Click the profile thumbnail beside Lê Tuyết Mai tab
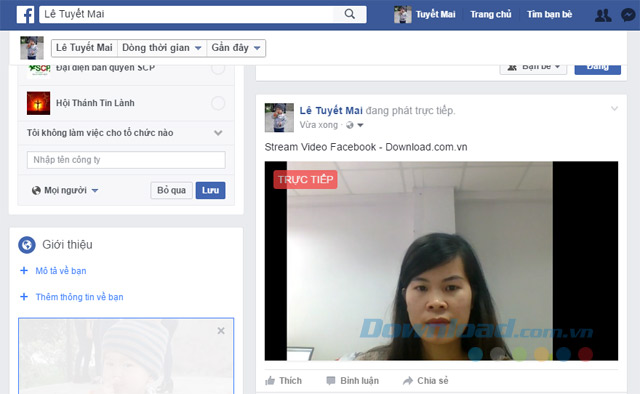640x394 pixels. [32, 48]
